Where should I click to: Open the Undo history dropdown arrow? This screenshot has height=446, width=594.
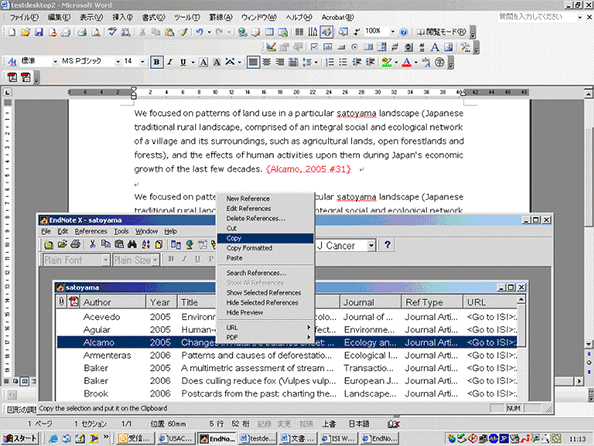[x=209, y=32]
